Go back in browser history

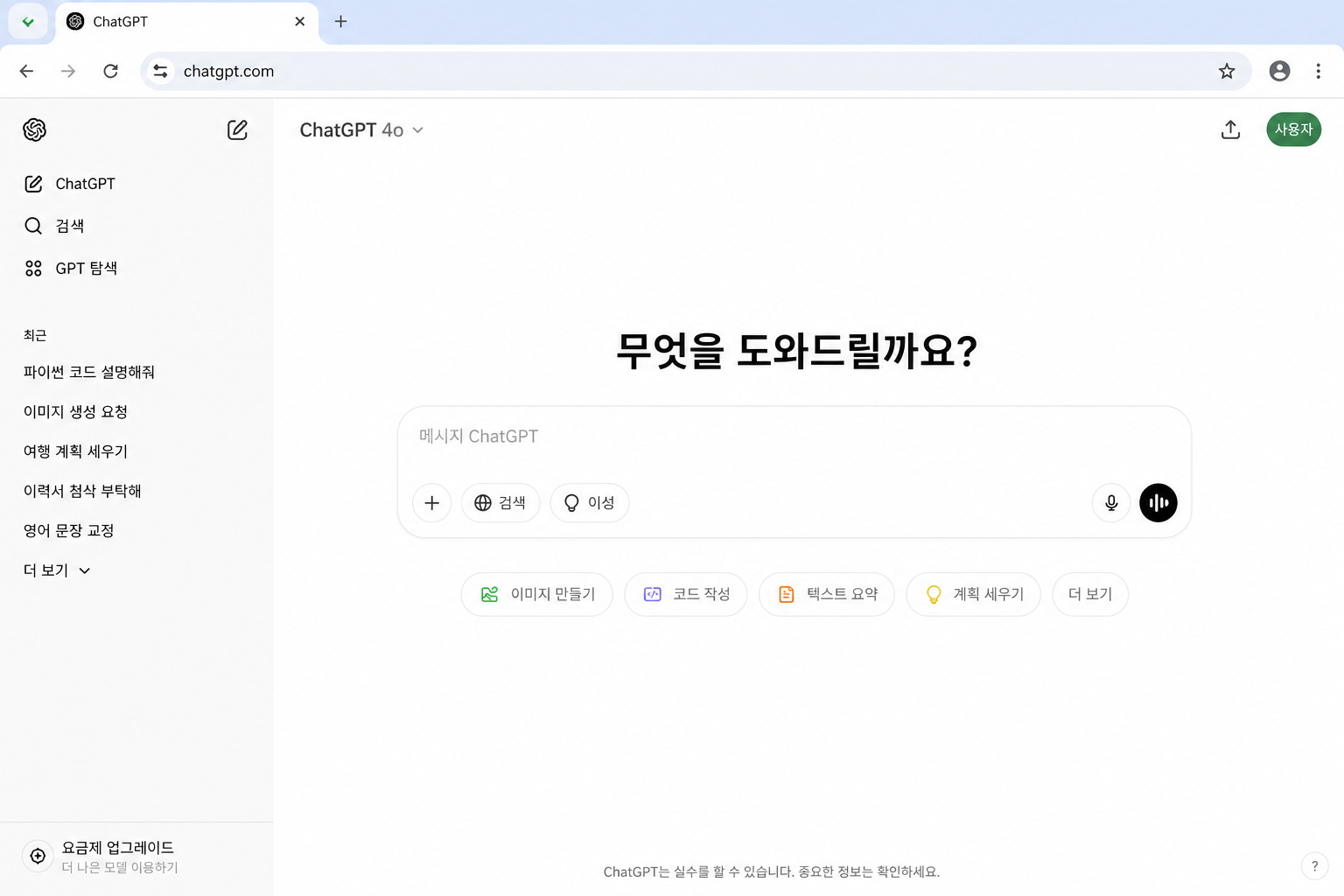27,71
